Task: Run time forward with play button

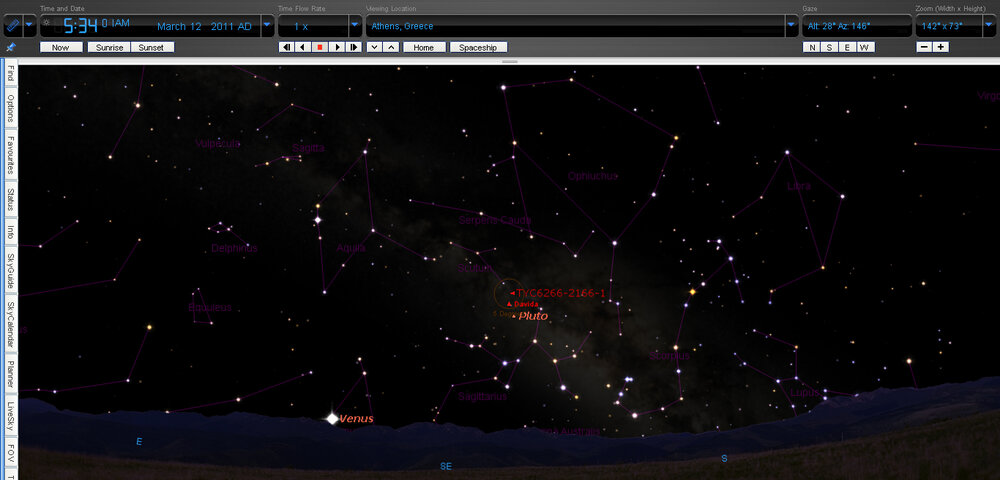Action: (337, 47)
